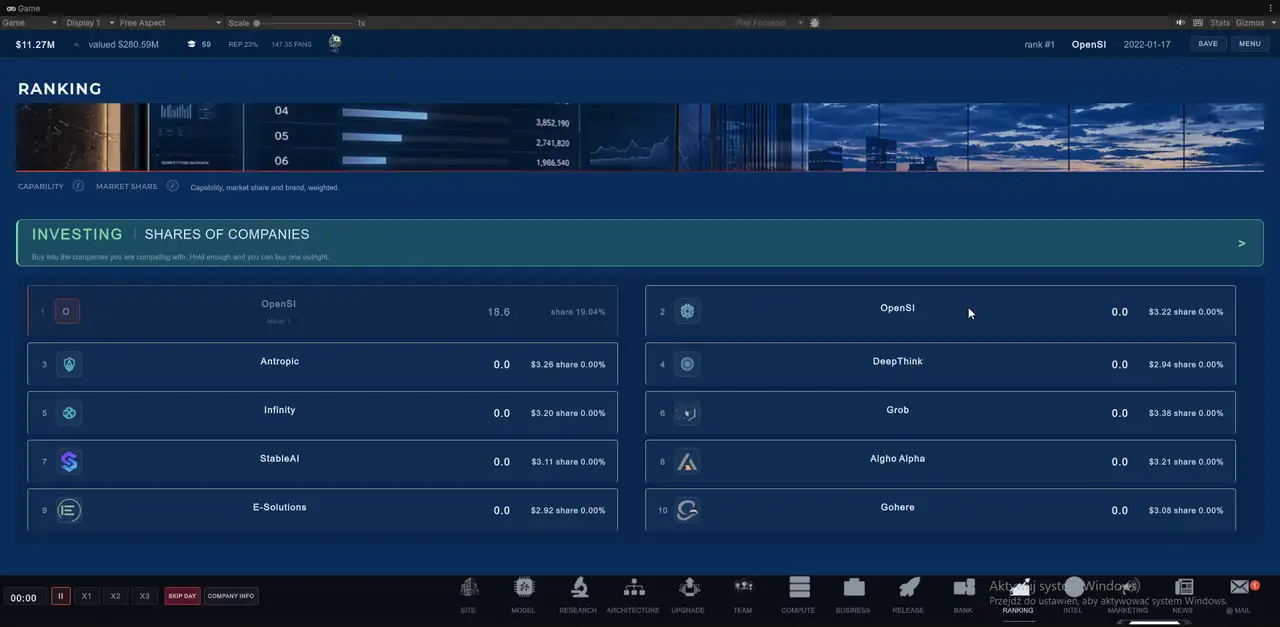Select the Antropic company row name
Viewport: 1280px width, 627px height.
(279, 361)
